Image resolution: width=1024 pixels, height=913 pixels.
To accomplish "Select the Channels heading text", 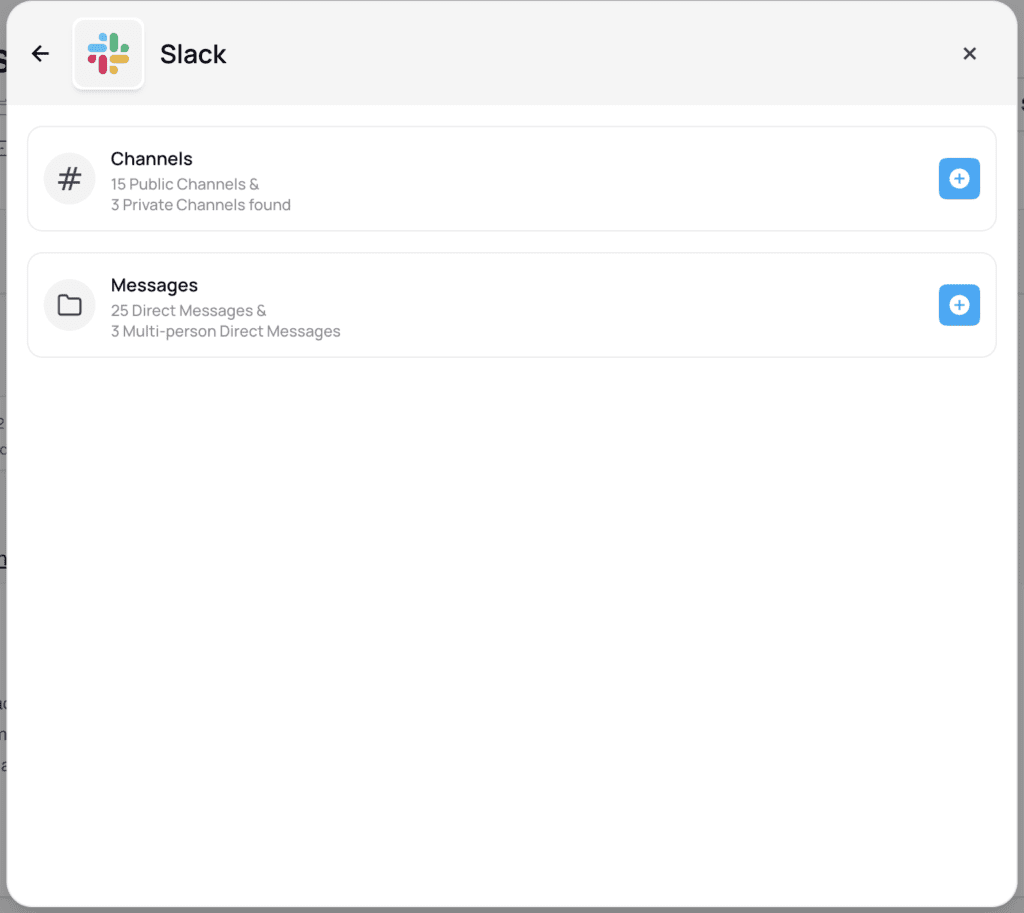I will [x=151, y=159].
